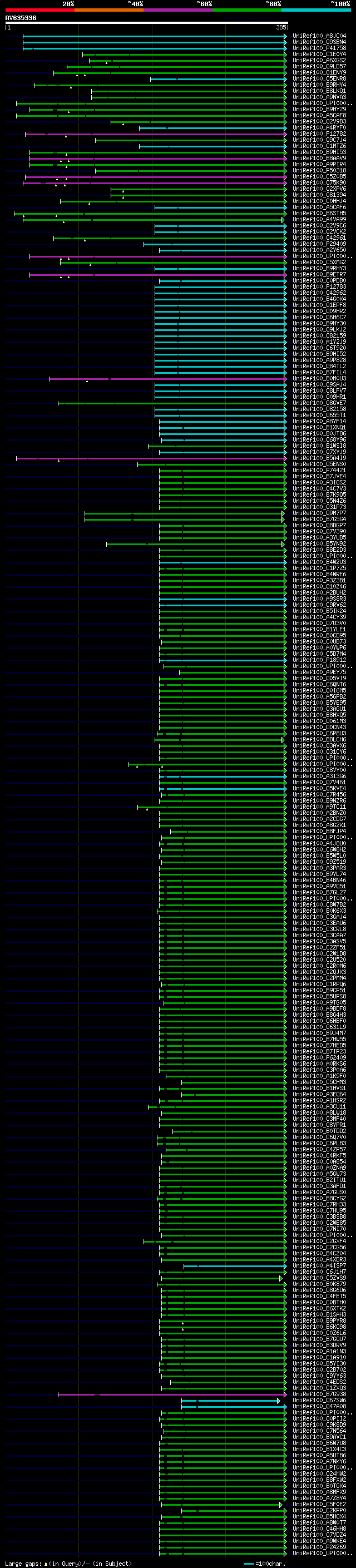Select hit UniRef100_P74421
Screen dimensions: 356x1568
pyautogui.click(x=319, y=471)
